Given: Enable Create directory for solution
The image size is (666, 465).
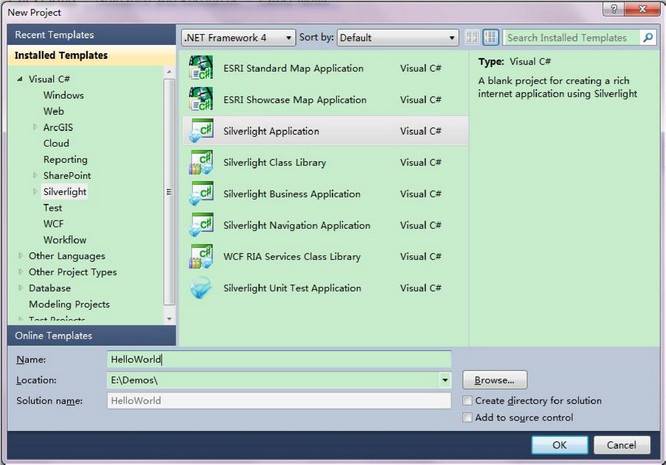Looking at the screenshot, I should (467, 400).
